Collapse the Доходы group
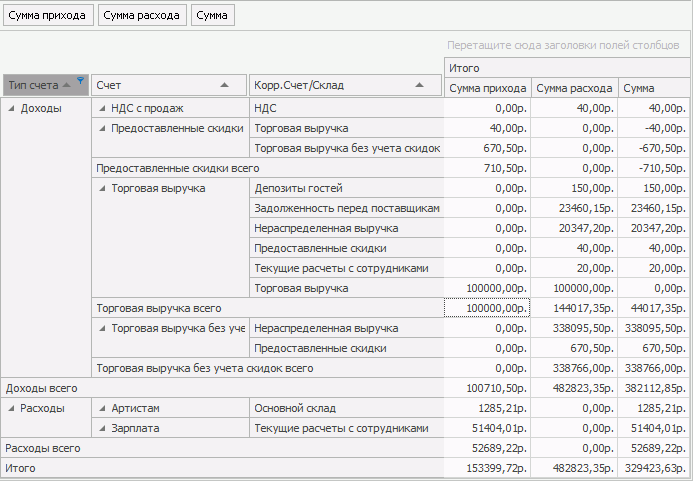This screenshot has height=481, width=693. click(11, 108)
